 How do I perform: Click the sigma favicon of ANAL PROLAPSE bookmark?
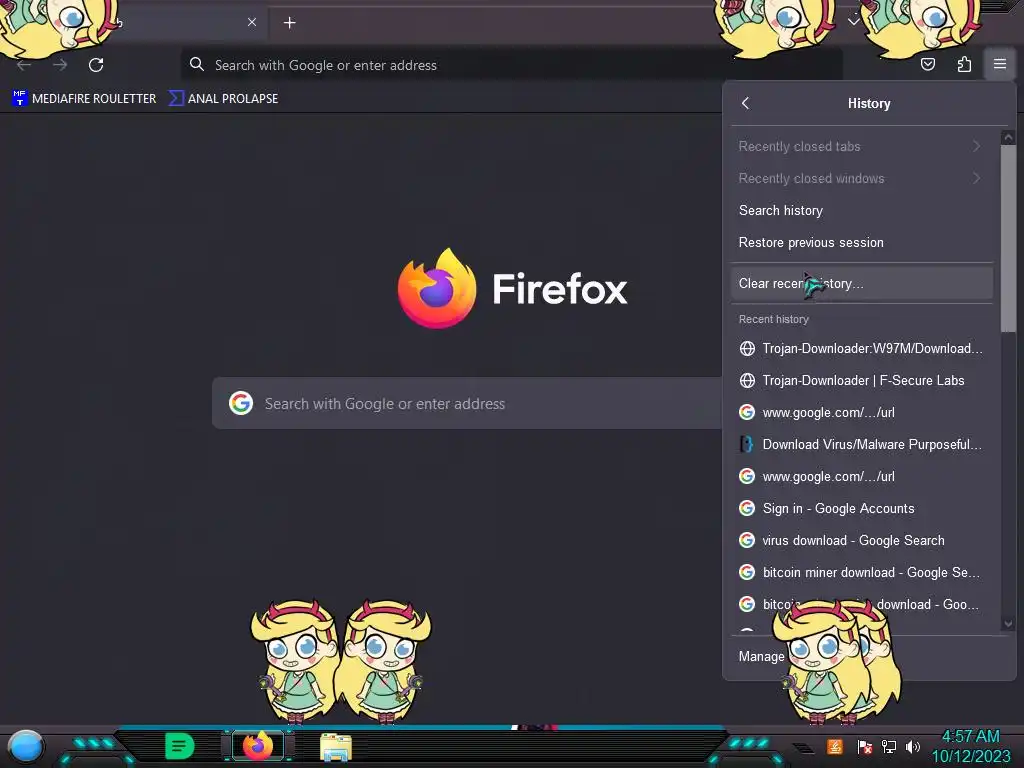(176, 98)
